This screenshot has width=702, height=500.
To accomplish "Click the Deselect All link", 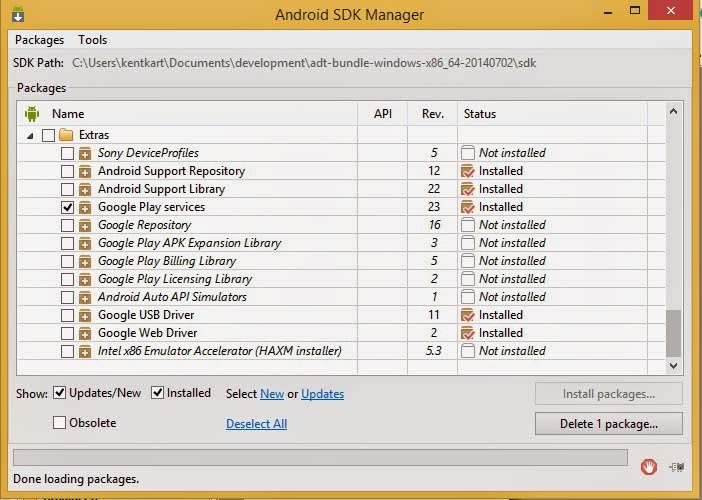I will [256, 424].
